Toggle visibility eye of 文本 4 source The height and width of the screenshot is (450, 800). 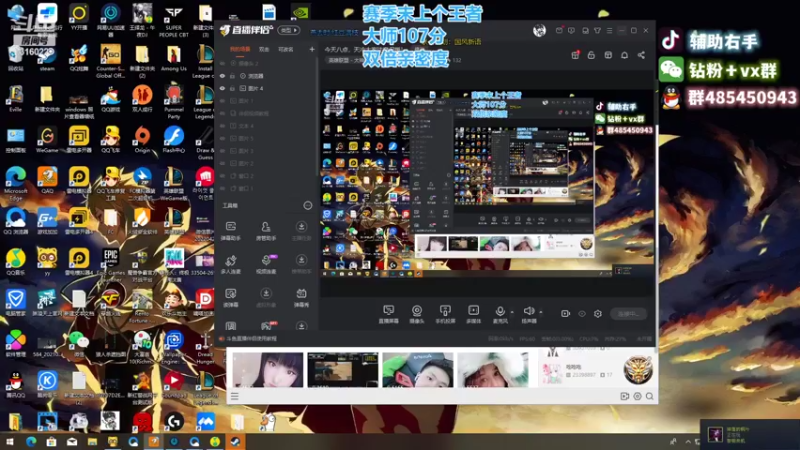point(222,126)
